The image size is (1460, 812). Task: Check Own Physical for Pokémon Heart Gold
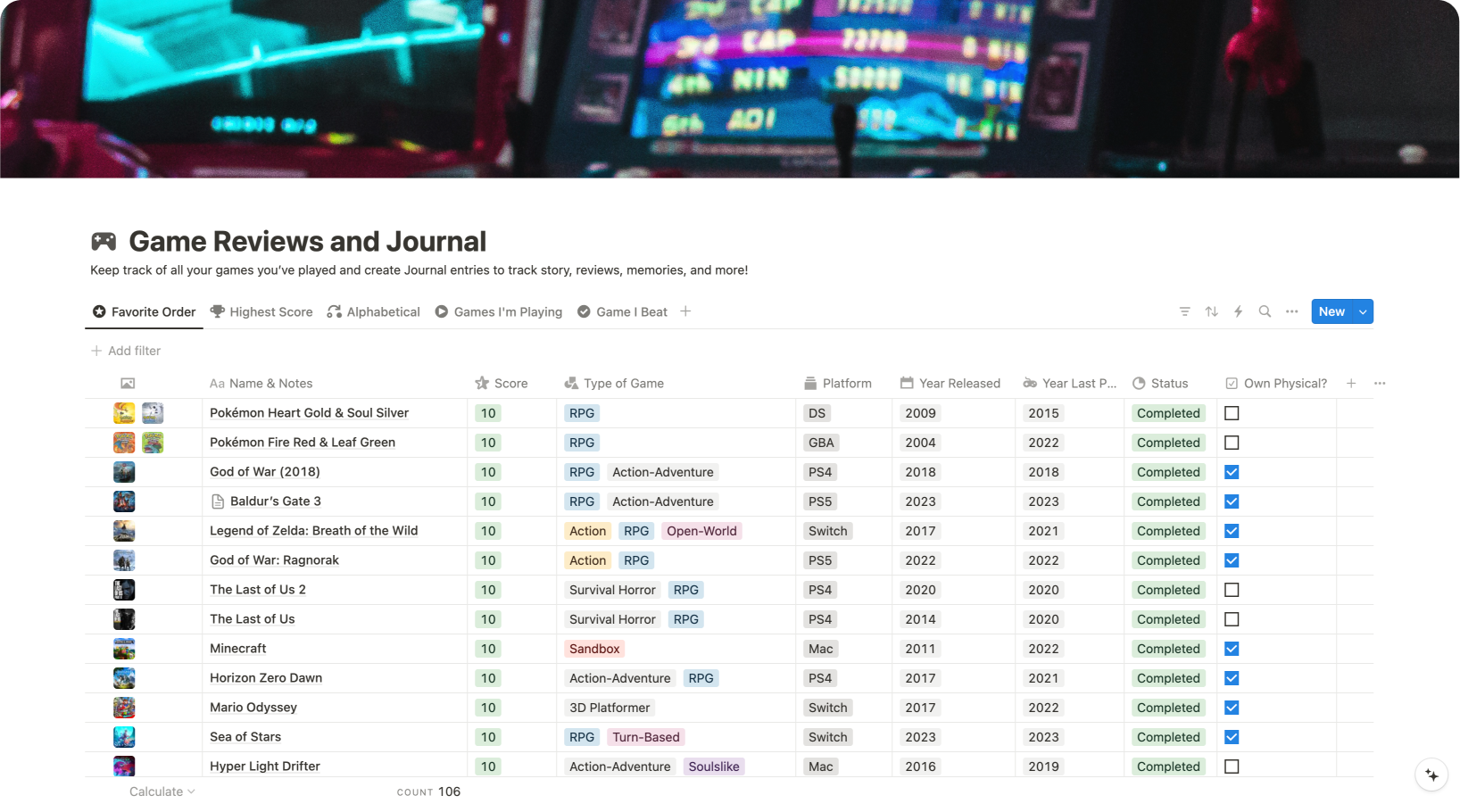tap(1232, 413)
